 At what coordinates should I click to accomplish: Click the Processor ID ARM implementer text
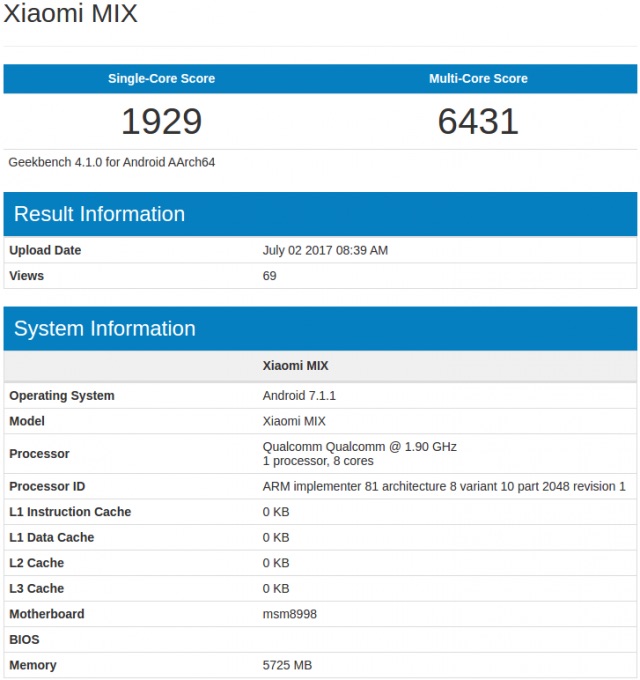tap(444, 487)
